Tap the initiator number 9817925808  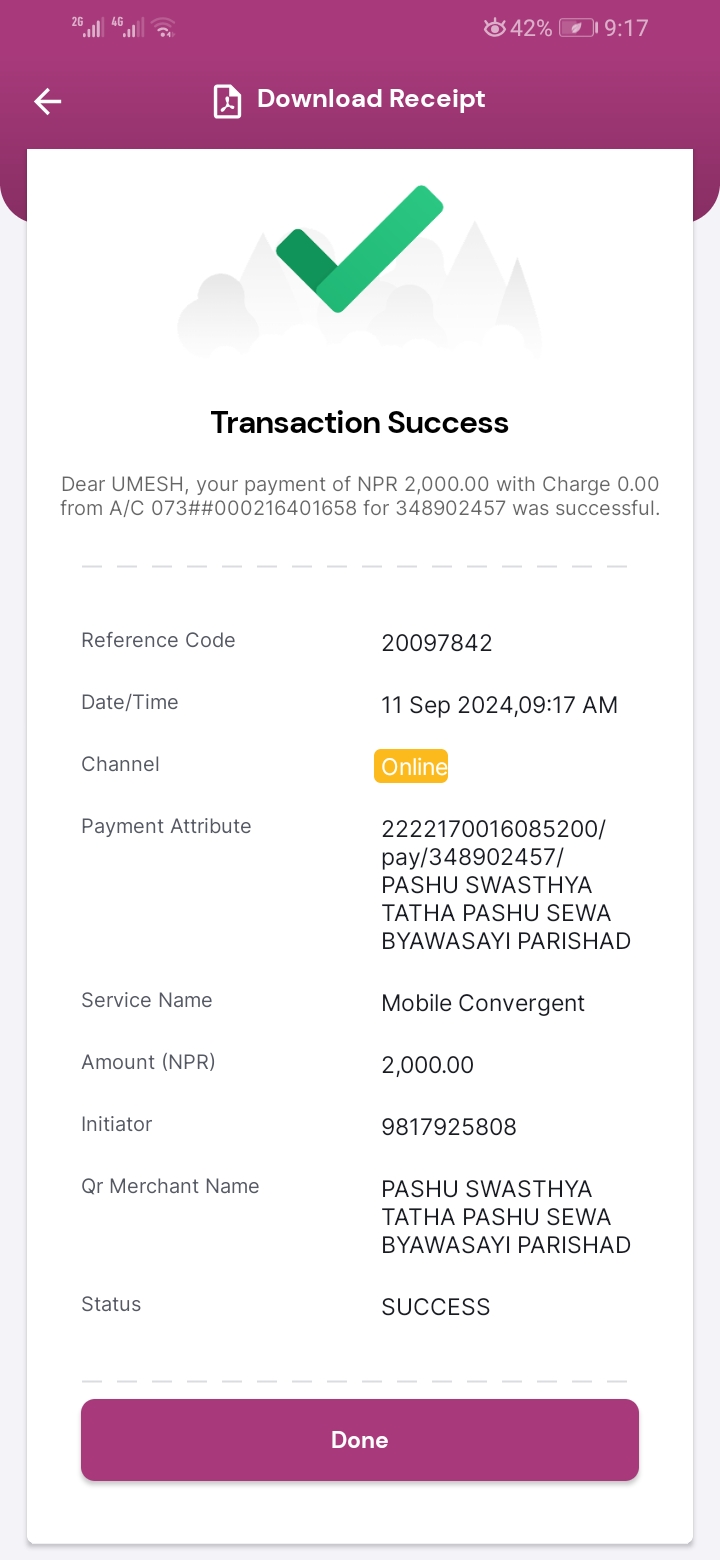pyautogui.click(x=449, y=1127)
